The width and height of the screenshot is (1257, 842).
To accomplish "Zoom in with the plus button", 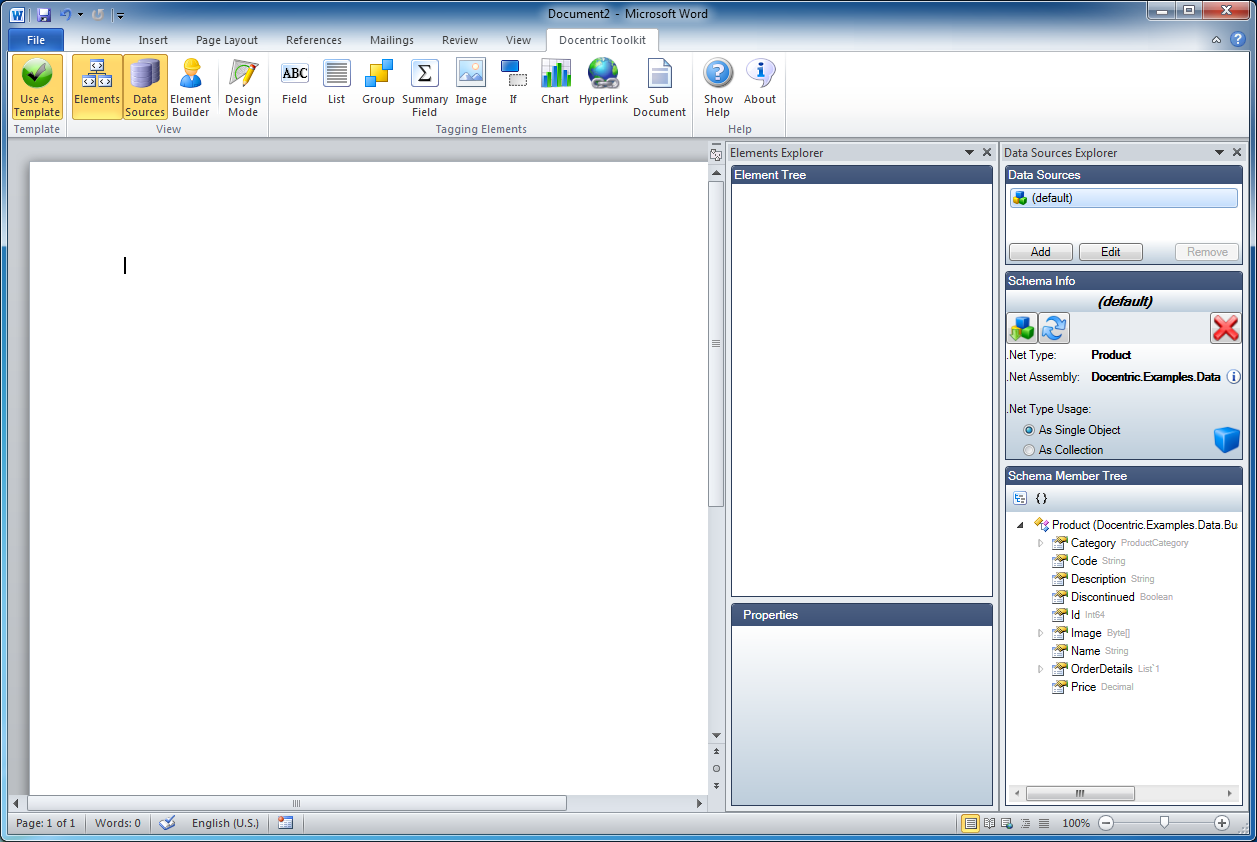I will [x=1222, y=823].
